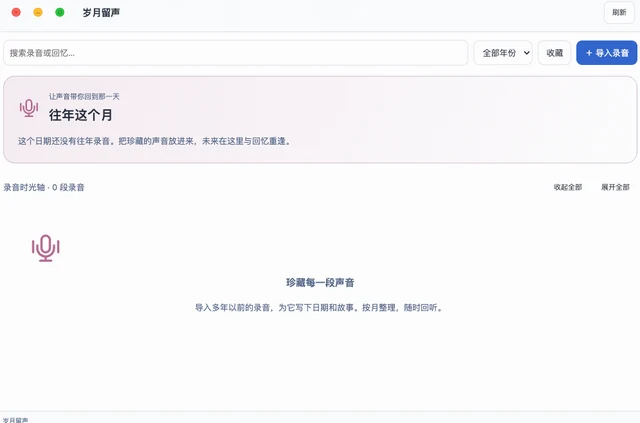Click the 让声音带你回到那一天 subtitle
The width and height of the screenshot is (640, 423).
(84, 96)
